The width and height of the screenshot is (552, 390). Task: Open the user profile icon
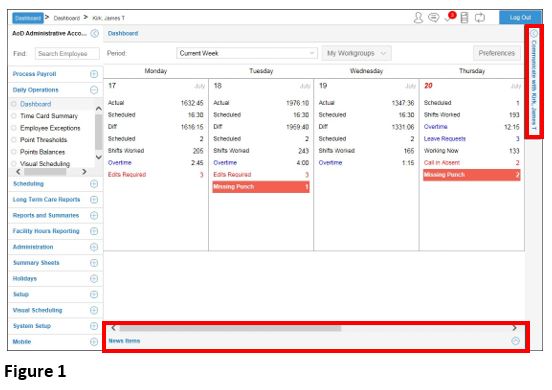tap(418, 17)
